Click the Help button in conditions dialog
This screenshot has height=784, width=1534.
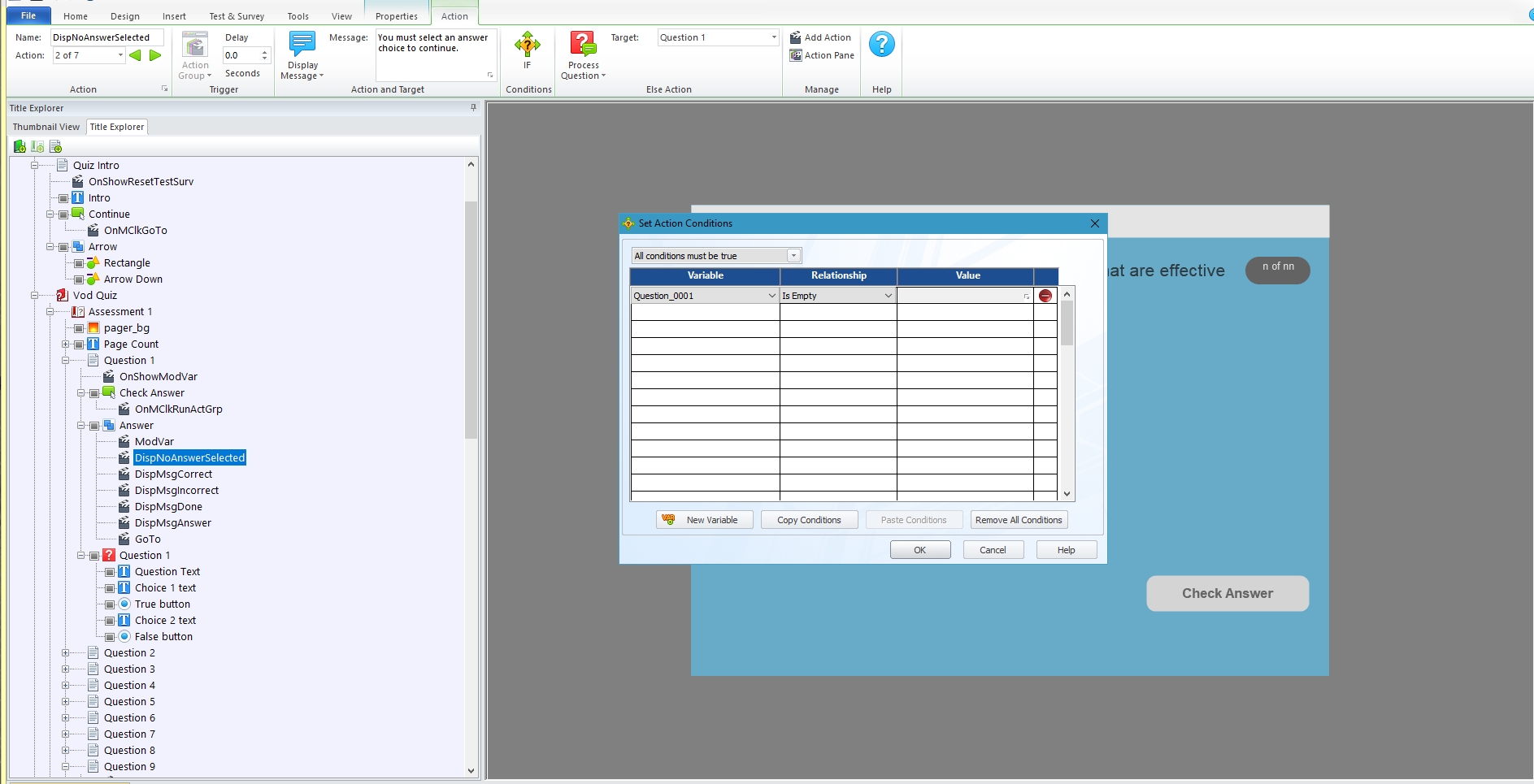coord(1066,550)
